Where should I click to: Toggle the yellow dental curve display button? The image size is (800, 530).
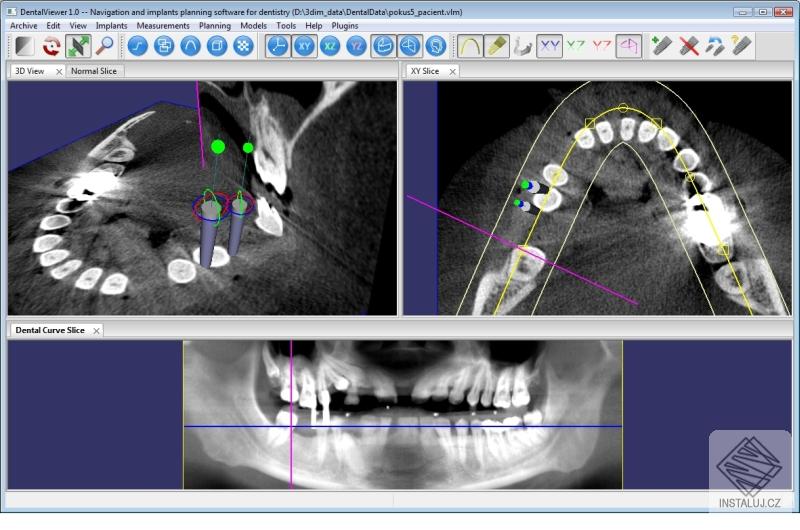pyautogui.click(x=470, y=46)
